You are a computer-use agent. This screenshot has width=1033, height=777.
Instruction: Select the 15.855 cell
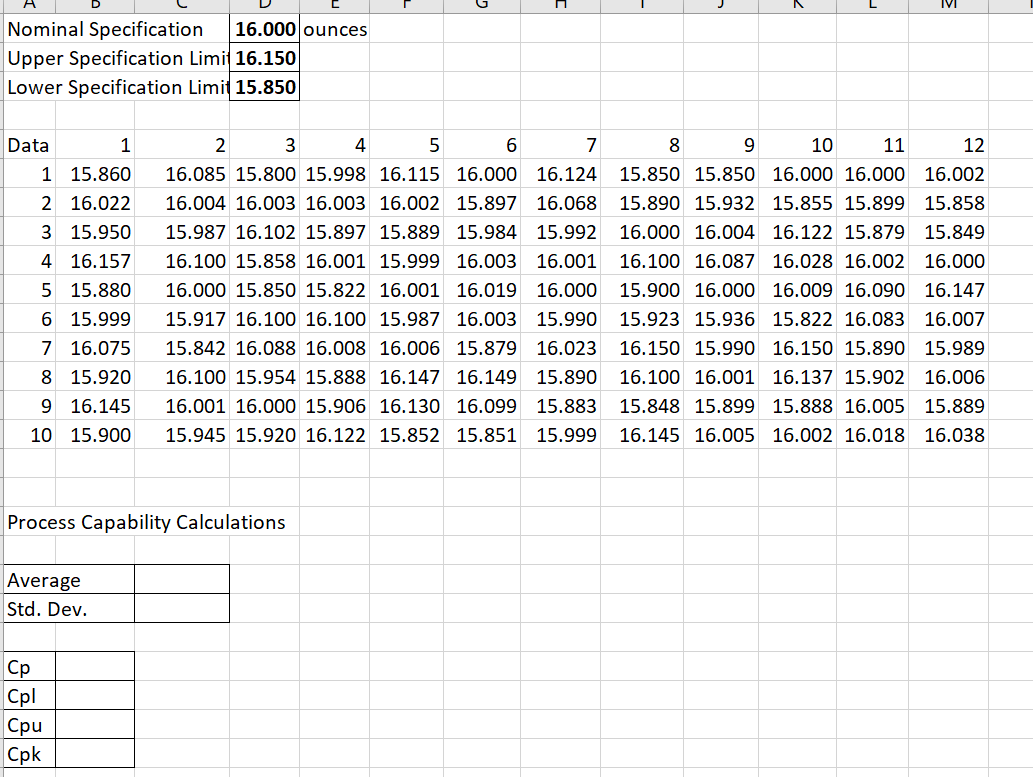pyautogui.click(x=798, y=203)
